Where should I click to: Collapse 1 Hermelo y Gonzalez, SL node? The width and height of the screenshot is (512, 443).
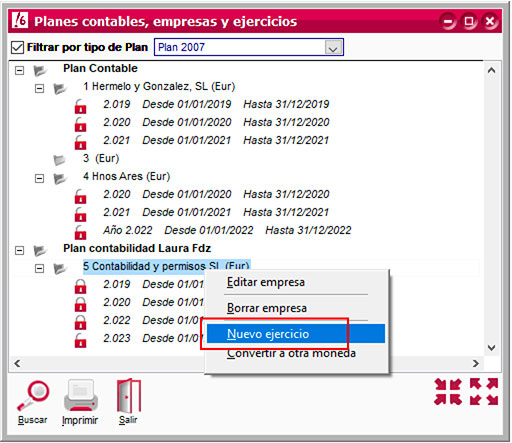pos(39,88)
